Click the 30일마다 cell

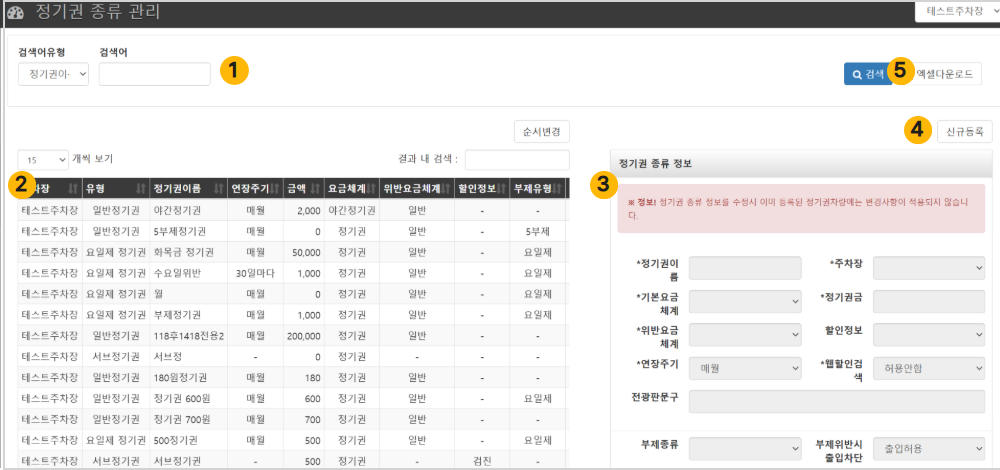point(255,273)
